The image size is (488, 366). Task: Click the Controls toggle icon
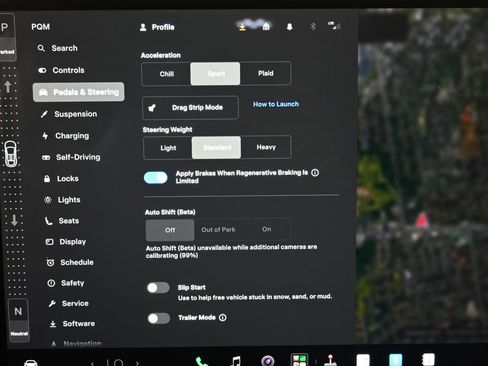(x=42, y=70)
